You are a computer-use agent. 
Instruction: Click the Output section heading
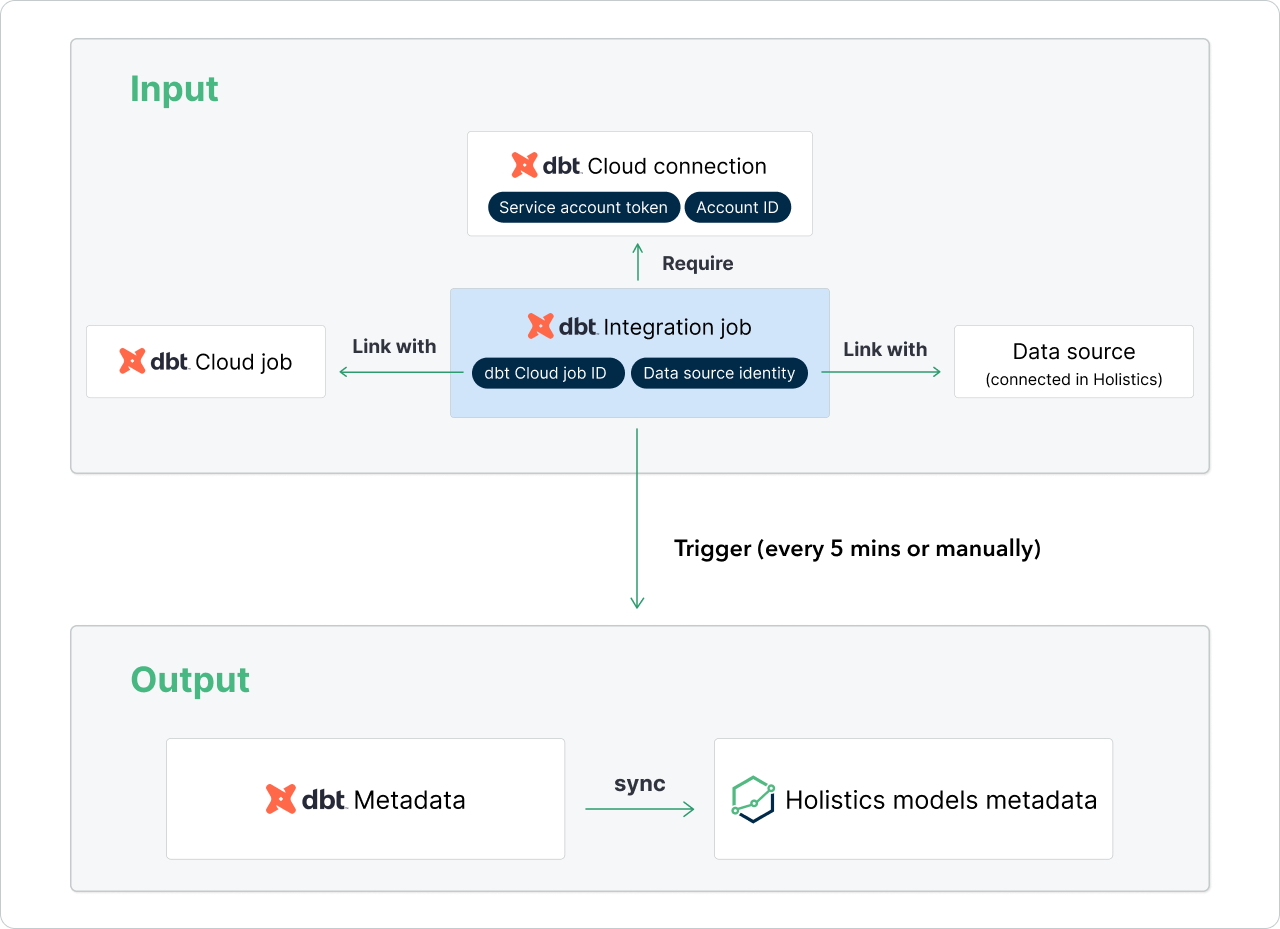tap(190, 679)
